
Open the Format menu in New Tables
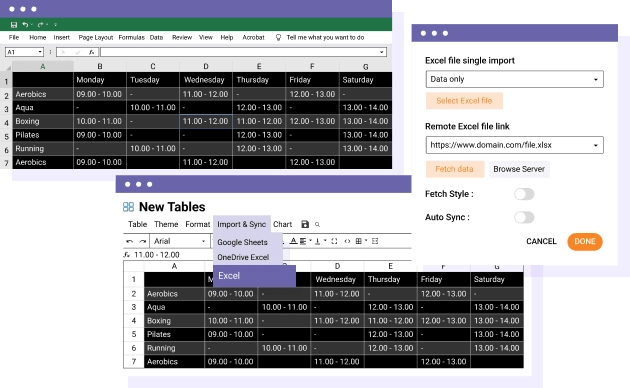198,224
